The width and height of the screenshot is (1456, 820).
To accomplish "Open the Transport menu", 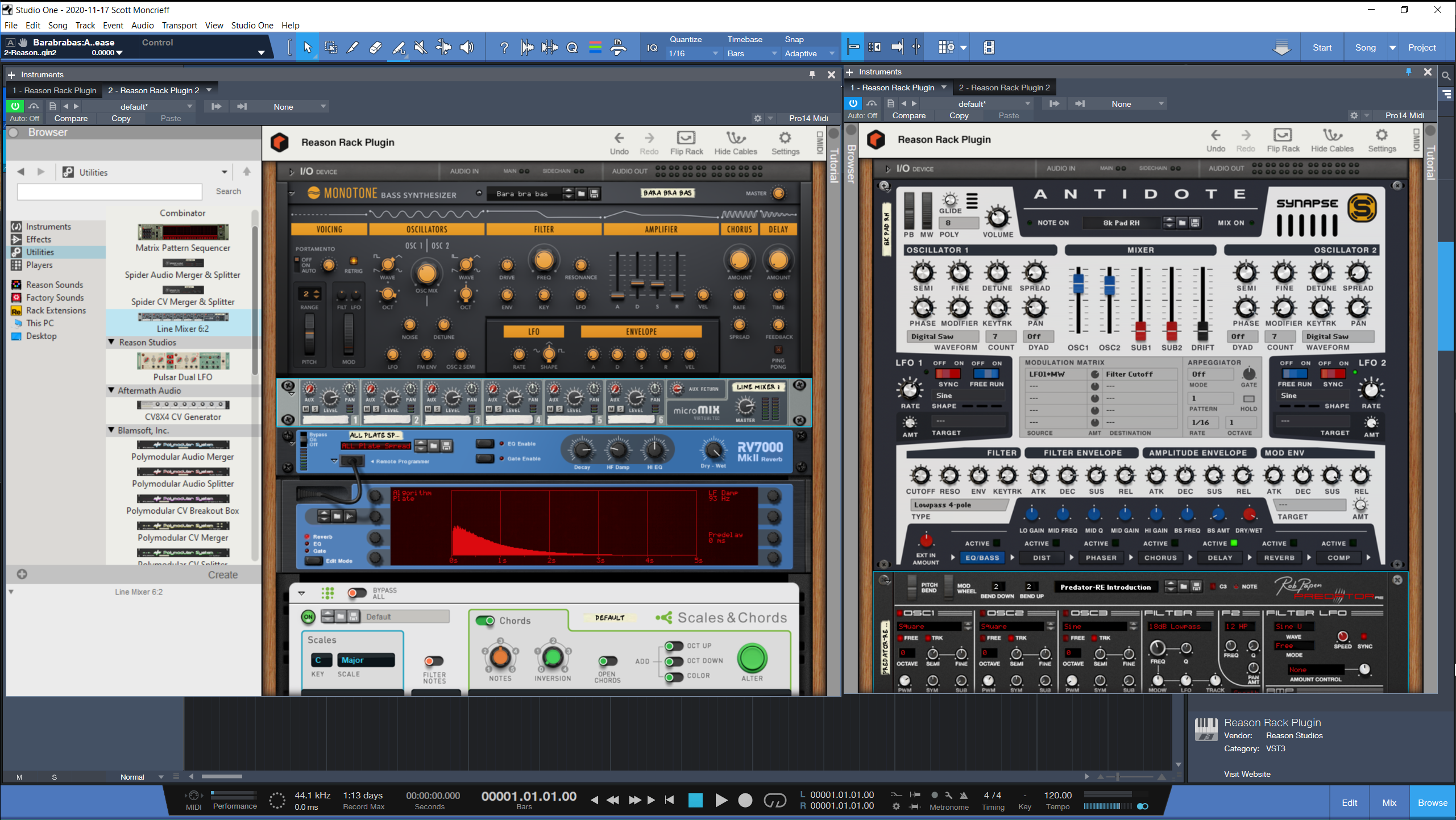I will point(179,25).
